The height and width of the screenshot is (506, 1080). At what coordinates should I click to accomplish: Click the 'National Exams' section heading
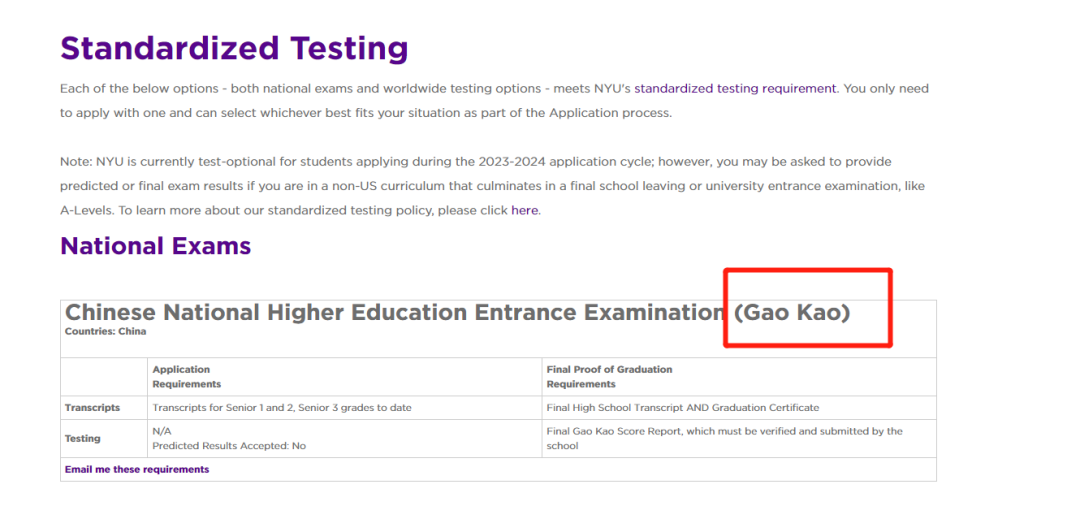pyautogui.click(x=156, y=246)
